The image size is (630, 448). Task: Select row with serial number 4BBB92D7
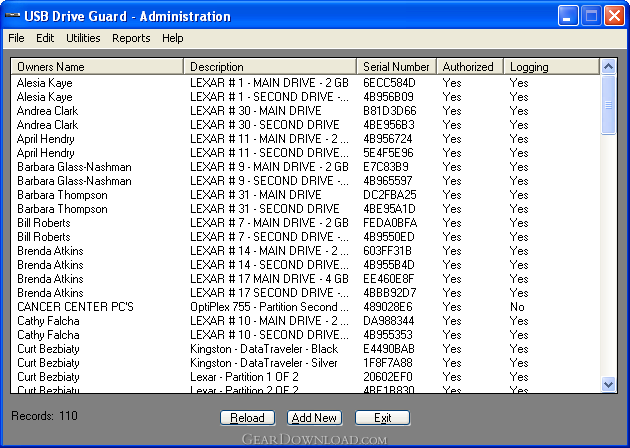305,293
